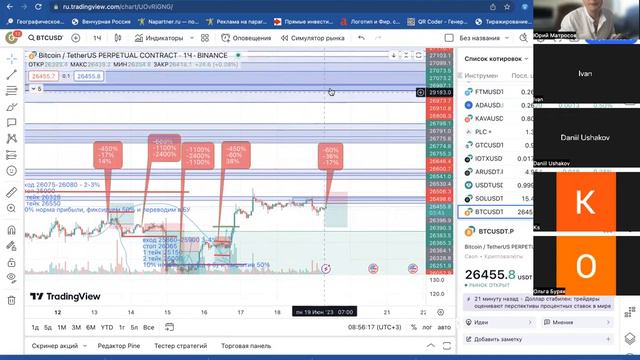The width and height of the screenshot is (640, 360).
Task: Toggle layout selection square icon
Action: pyautogui.click(x=449, y=38)
